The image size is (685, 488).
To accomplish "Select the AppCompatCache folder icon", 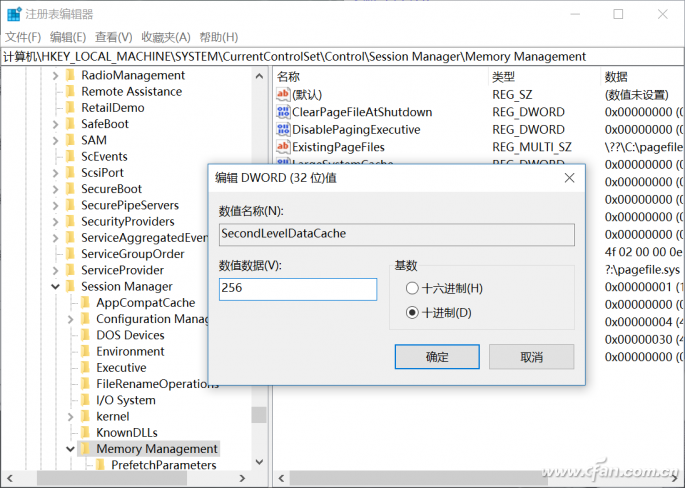I will [85, 302].
